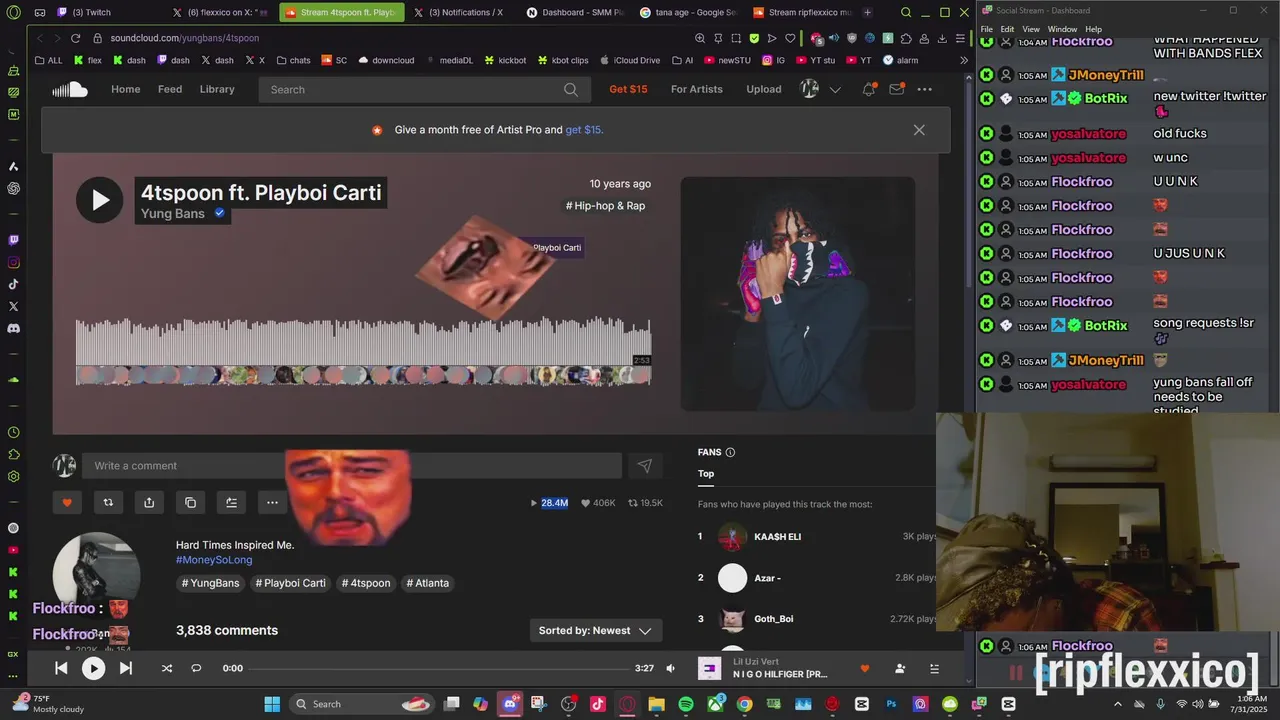
Task: Send comment with paper plane icon
Action: click(x=645, y=466)
